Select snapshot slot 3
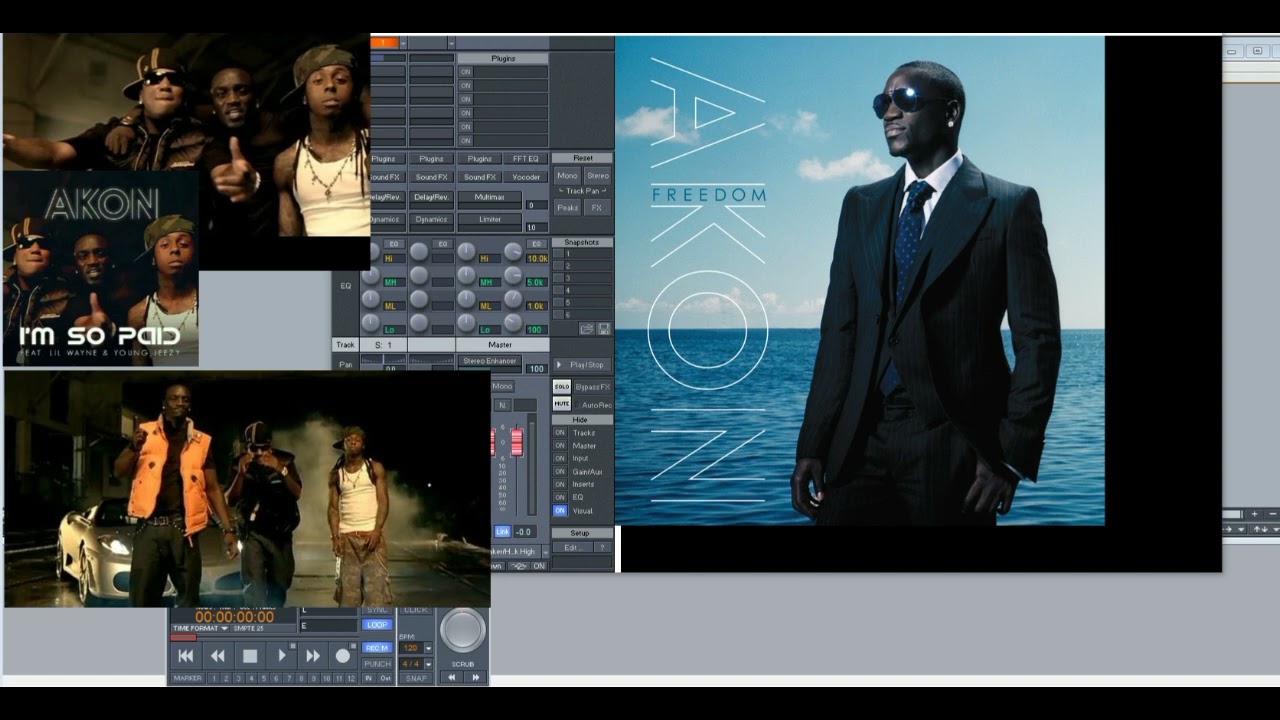The image size is (1280, 720). [x=583, y=278]
